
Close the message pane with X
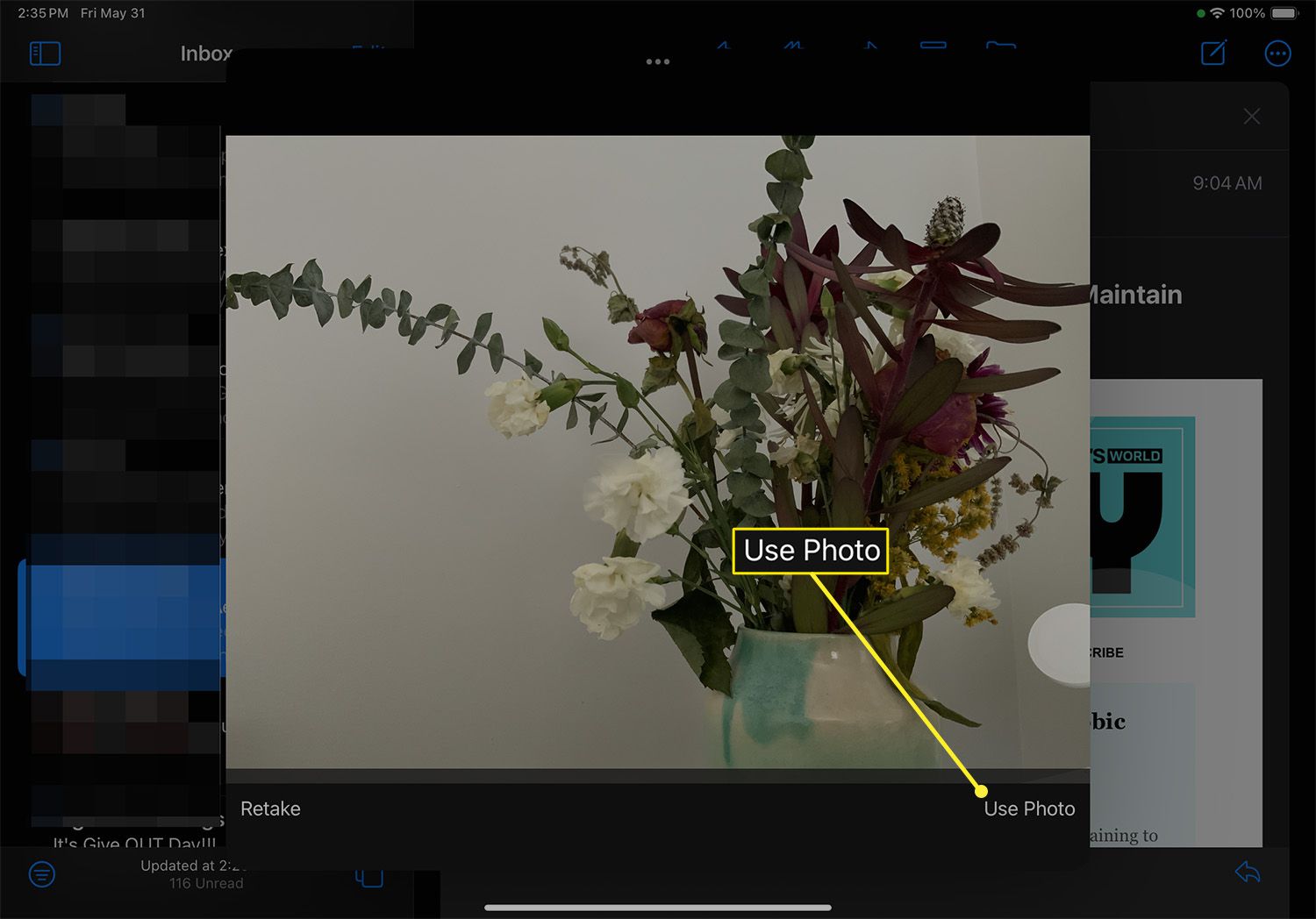(x=1252, y=117)
